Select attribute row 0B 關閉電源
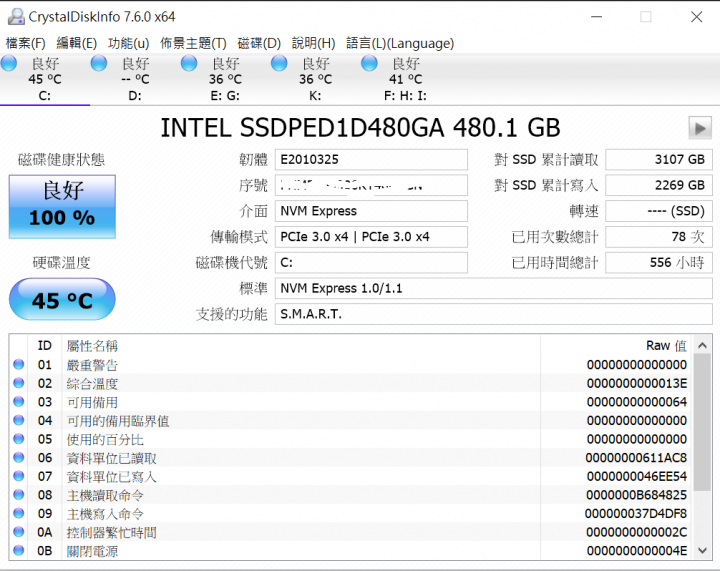Screen dimensions: 720x571 point(351,550)
